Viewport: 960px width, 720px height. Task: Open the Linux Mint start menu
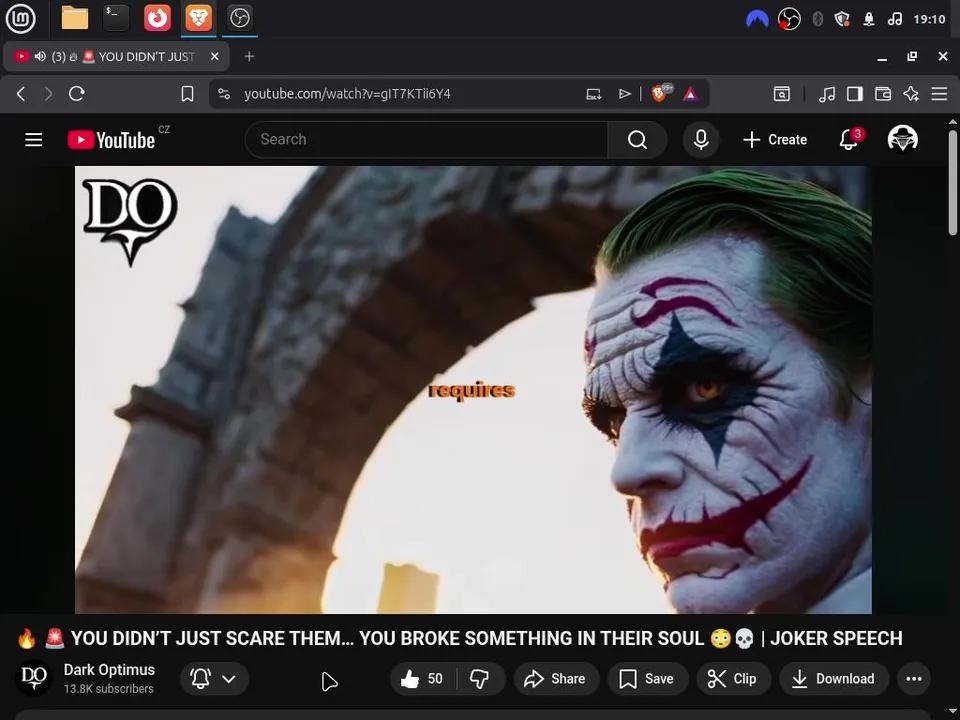(x=20, y=18)
